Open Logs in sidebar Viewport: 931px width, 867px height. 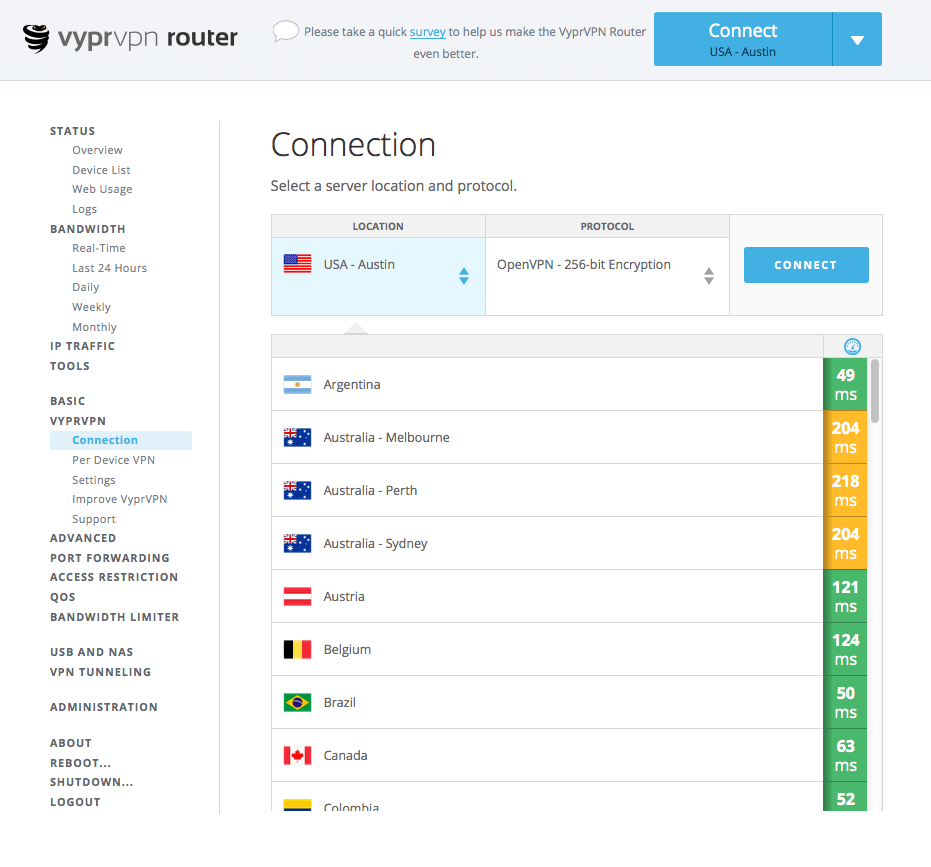84,209
